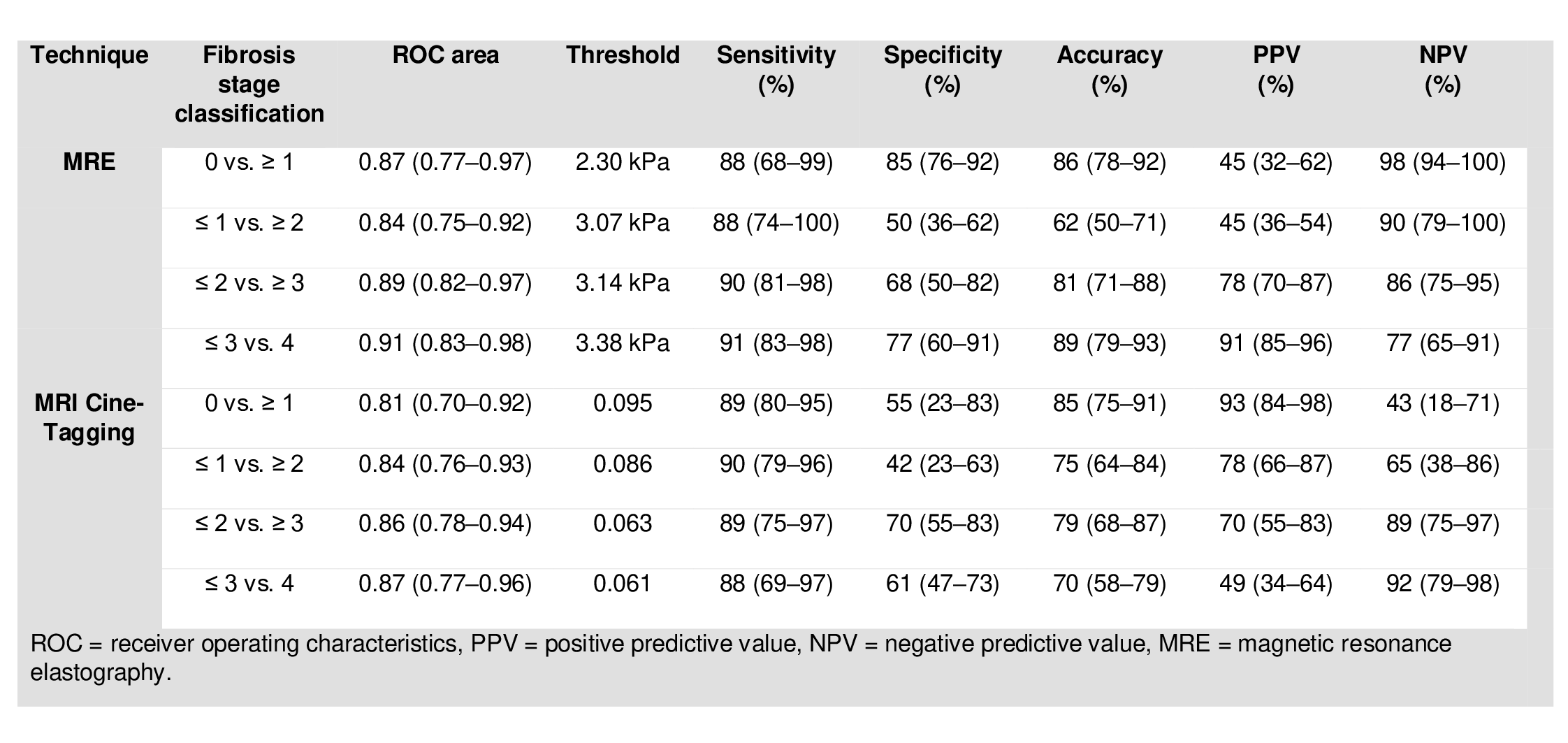Image resolution: width=1568 pixels, height=743 pixels.
Task: Click the 3.38 kPa threshold cell
Action: pyautogui.click(x=623, y=343)
